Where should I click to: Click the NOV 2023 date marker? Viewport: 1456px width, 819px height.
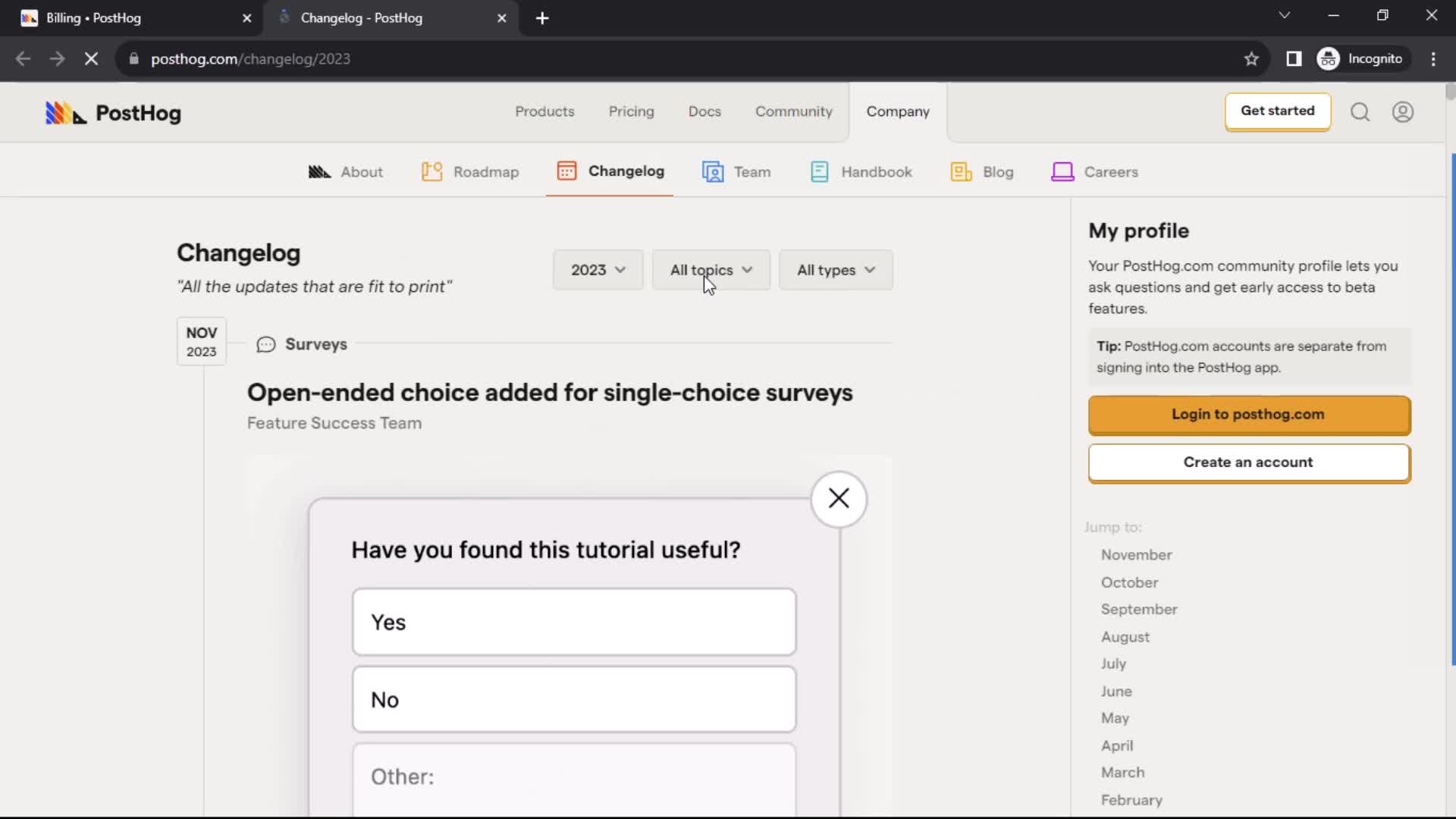pos(201,342)
